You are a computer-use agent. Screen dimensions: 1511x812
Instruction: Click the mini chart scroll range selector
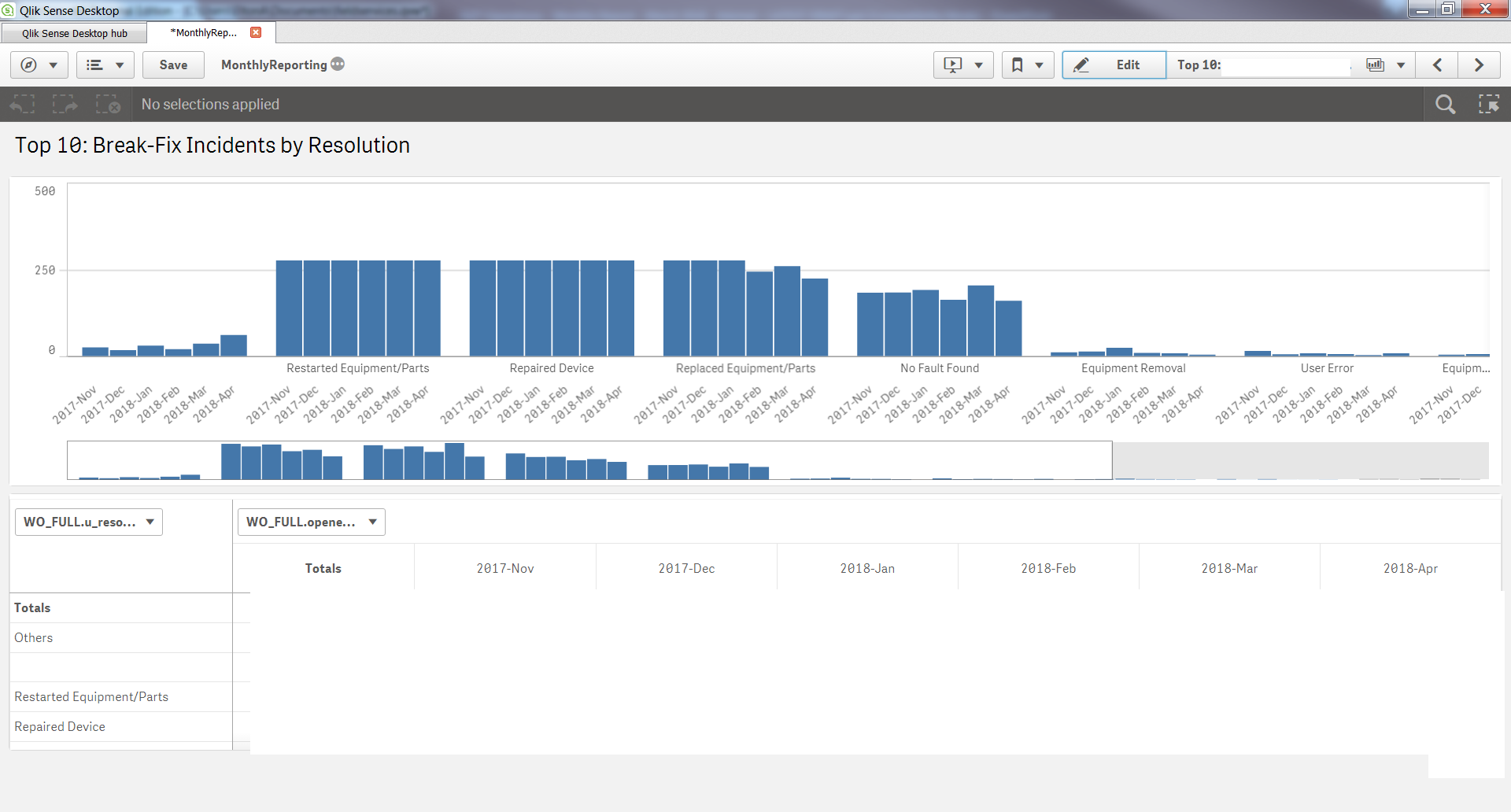(589, 460)
